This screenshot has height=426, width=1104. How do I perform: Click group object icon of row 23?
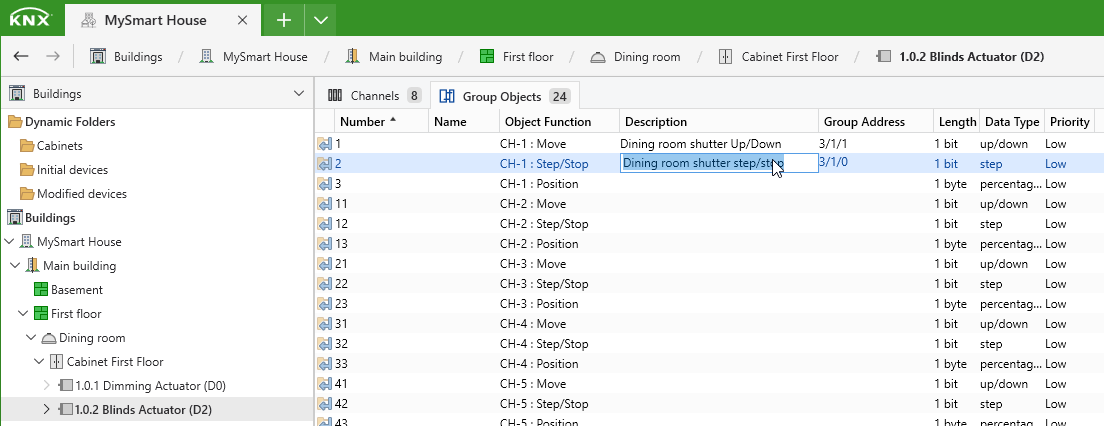324,303
